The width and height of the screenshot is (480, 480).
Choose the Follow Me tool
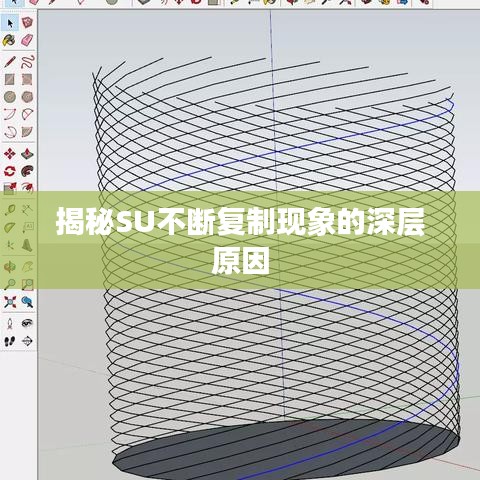pyautogui.click(x=27, y=171)
